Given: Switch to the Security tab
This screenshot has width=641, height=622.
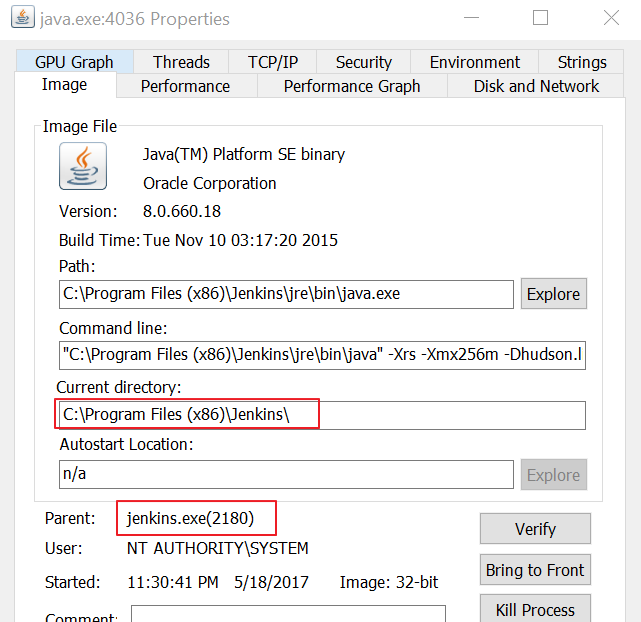Looking at the screenshot, I should [x=363, y=62].
